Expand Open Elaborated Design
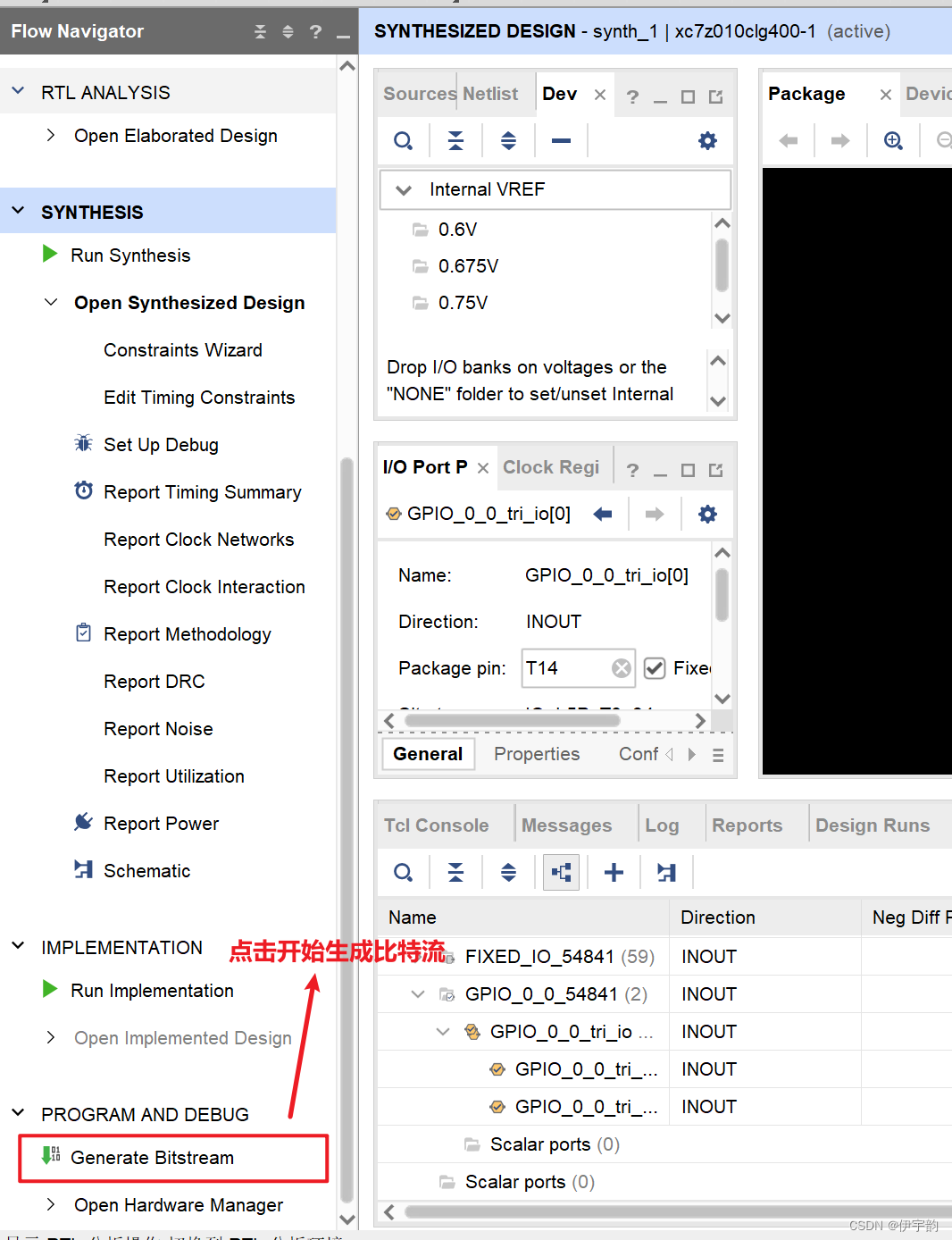Image resolution: width=952 pixels, height=1240 pixels. pyautogui.click(x=50, y=135)
